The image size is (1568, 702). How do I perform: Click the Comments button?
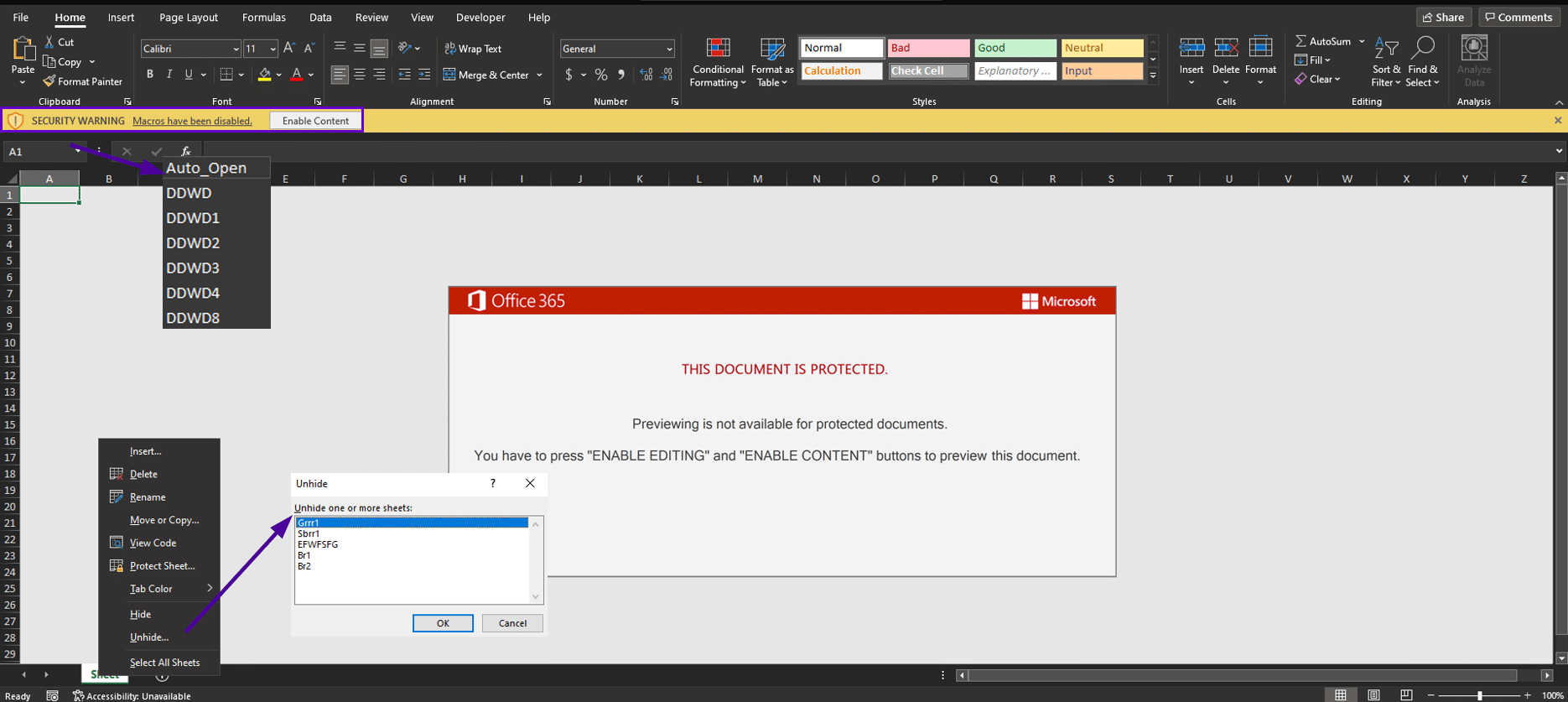tap(1519, 17)
